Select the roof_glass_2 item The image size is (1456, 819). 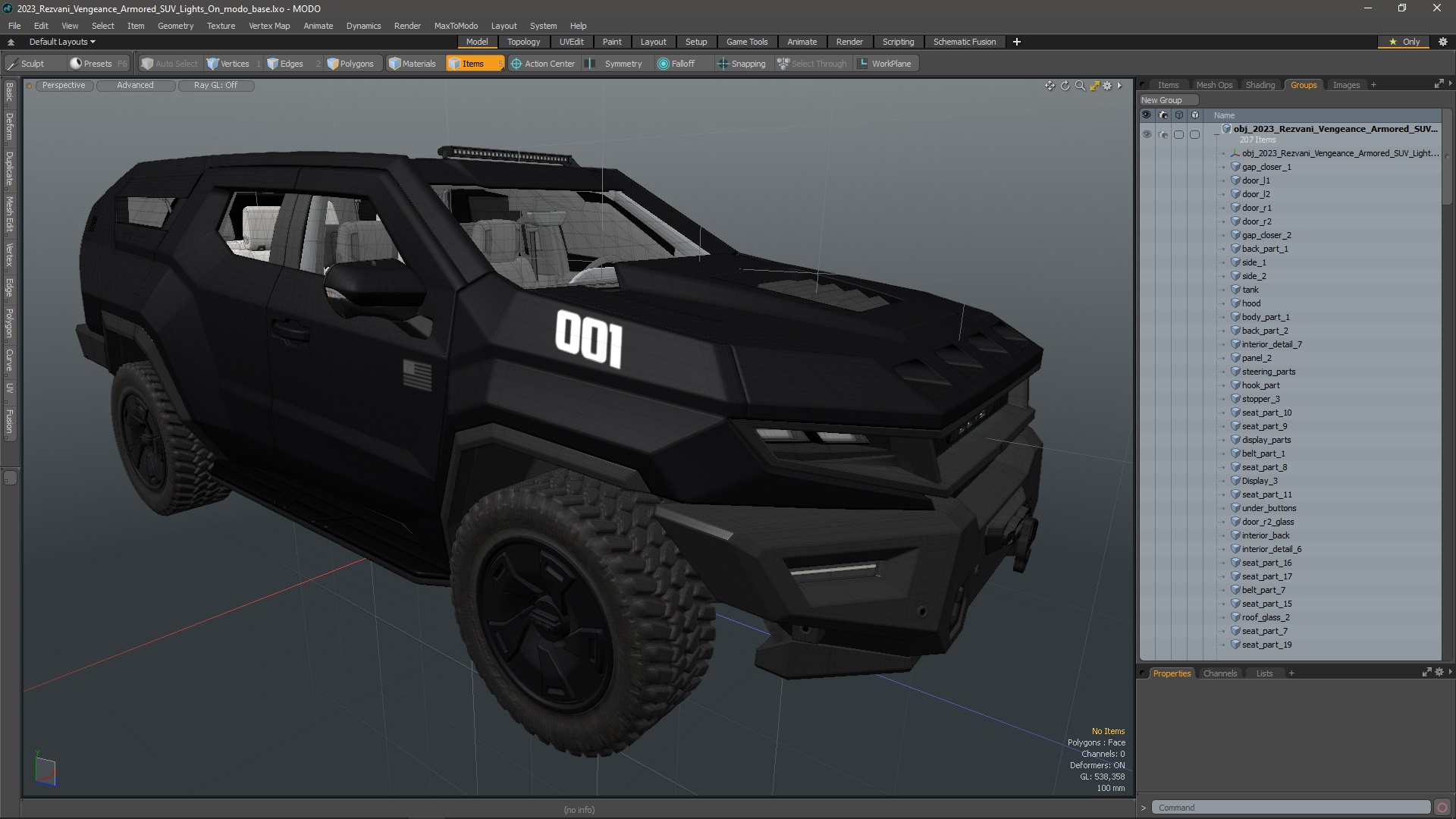pos(1265,617)
